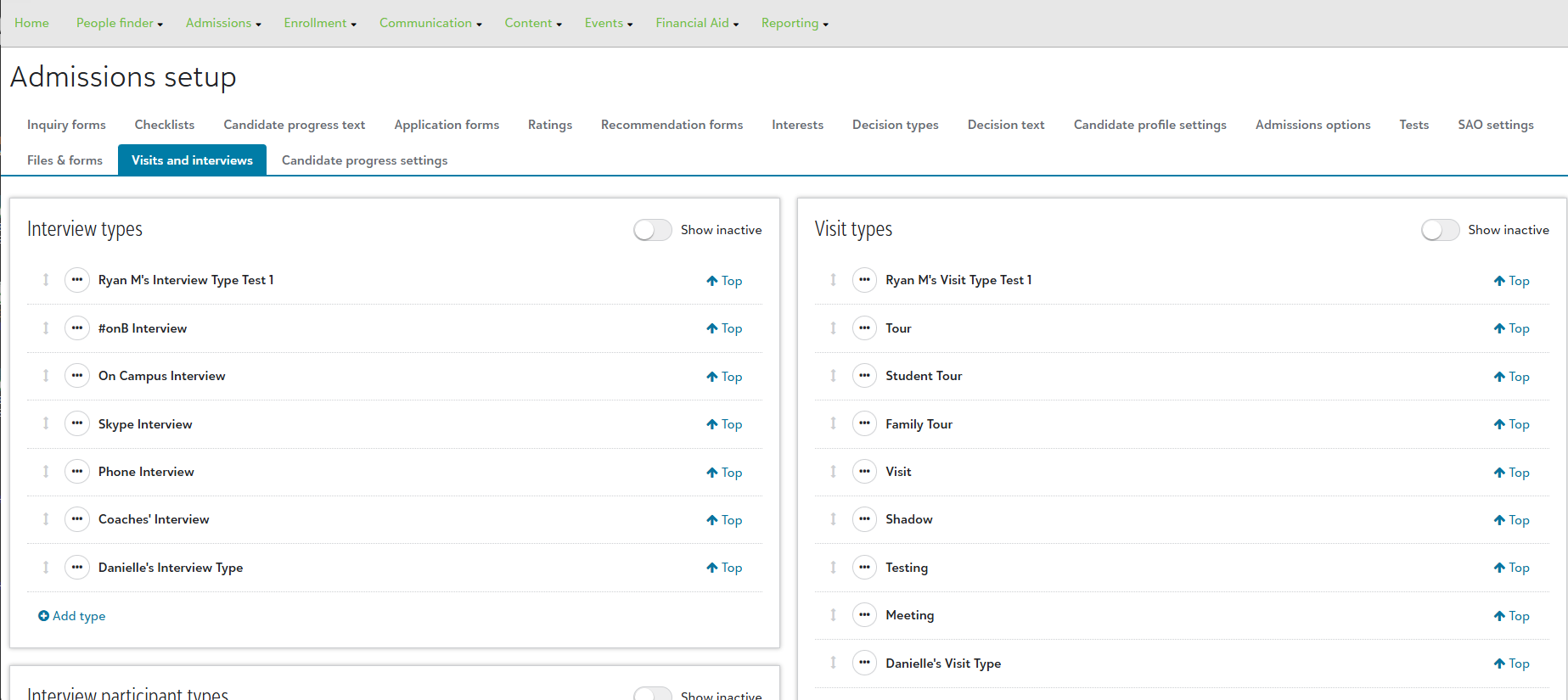Switch to the Checklists tab
The height and width of the screenshot is (700, 1568).
[x=165, y=125]
